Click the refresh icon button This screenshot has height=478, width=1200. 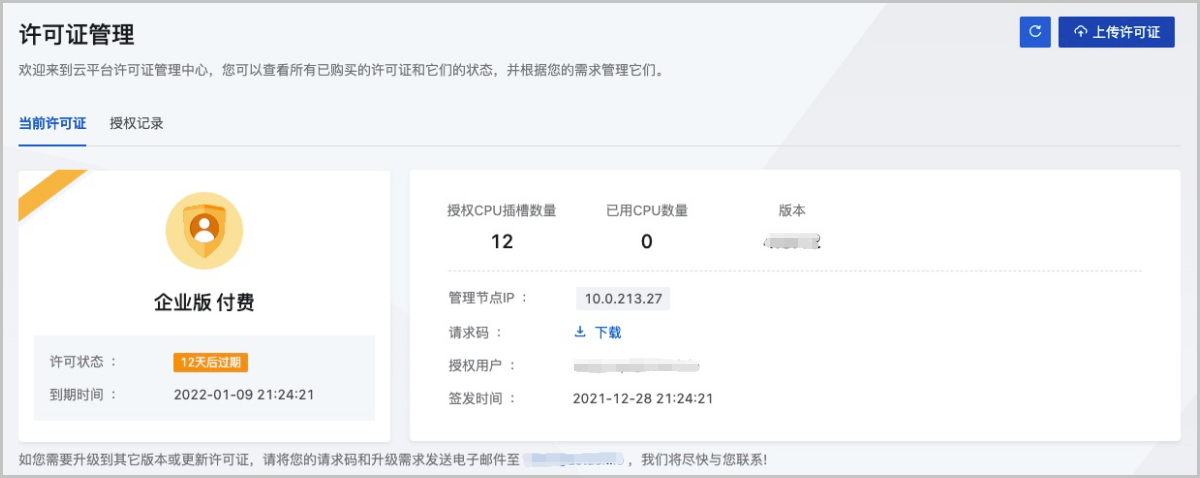[x=1035, y=32]
